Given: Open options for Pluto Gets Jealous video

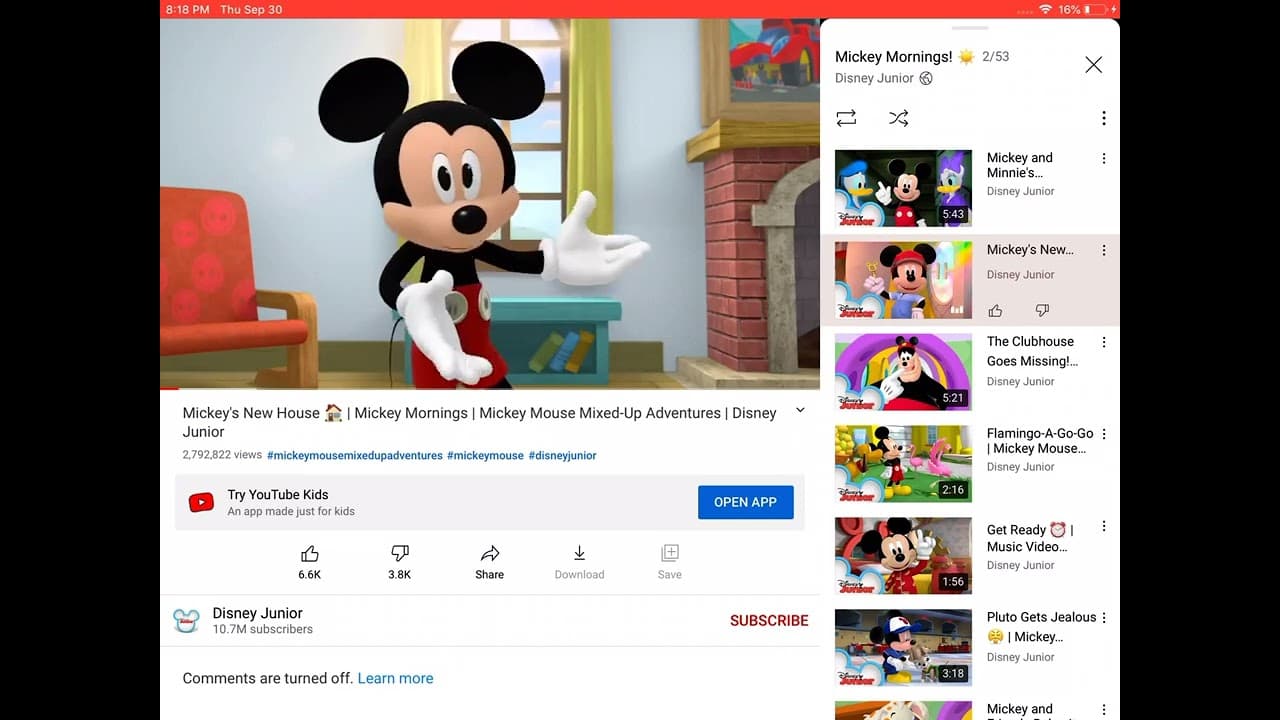Looking at the screenshot, I should [1104, 618].
